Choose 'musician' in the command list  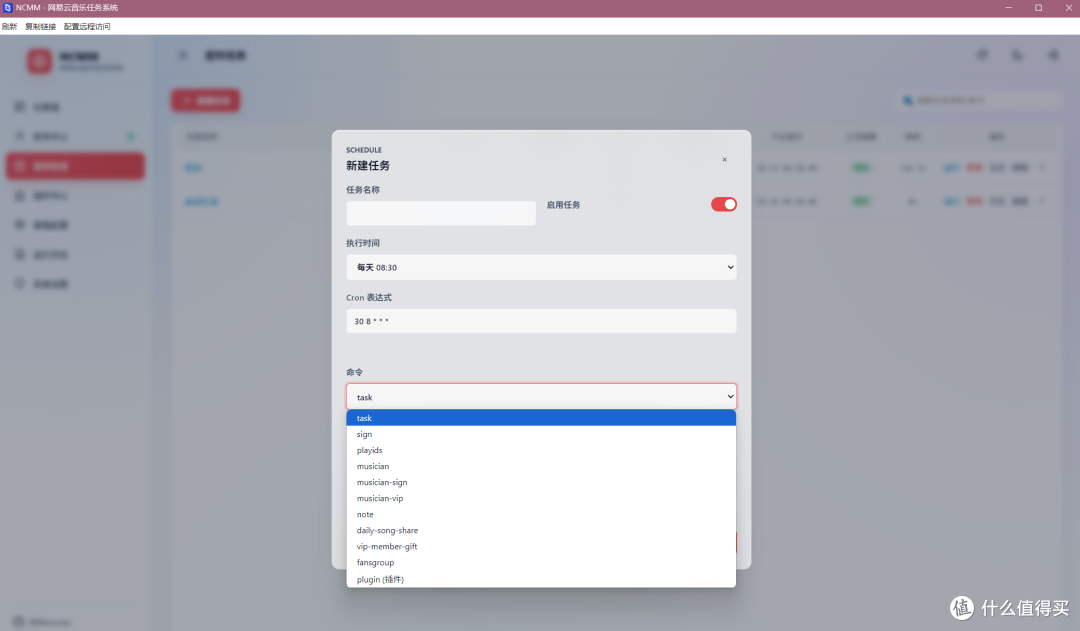click(x=541, y=466)
